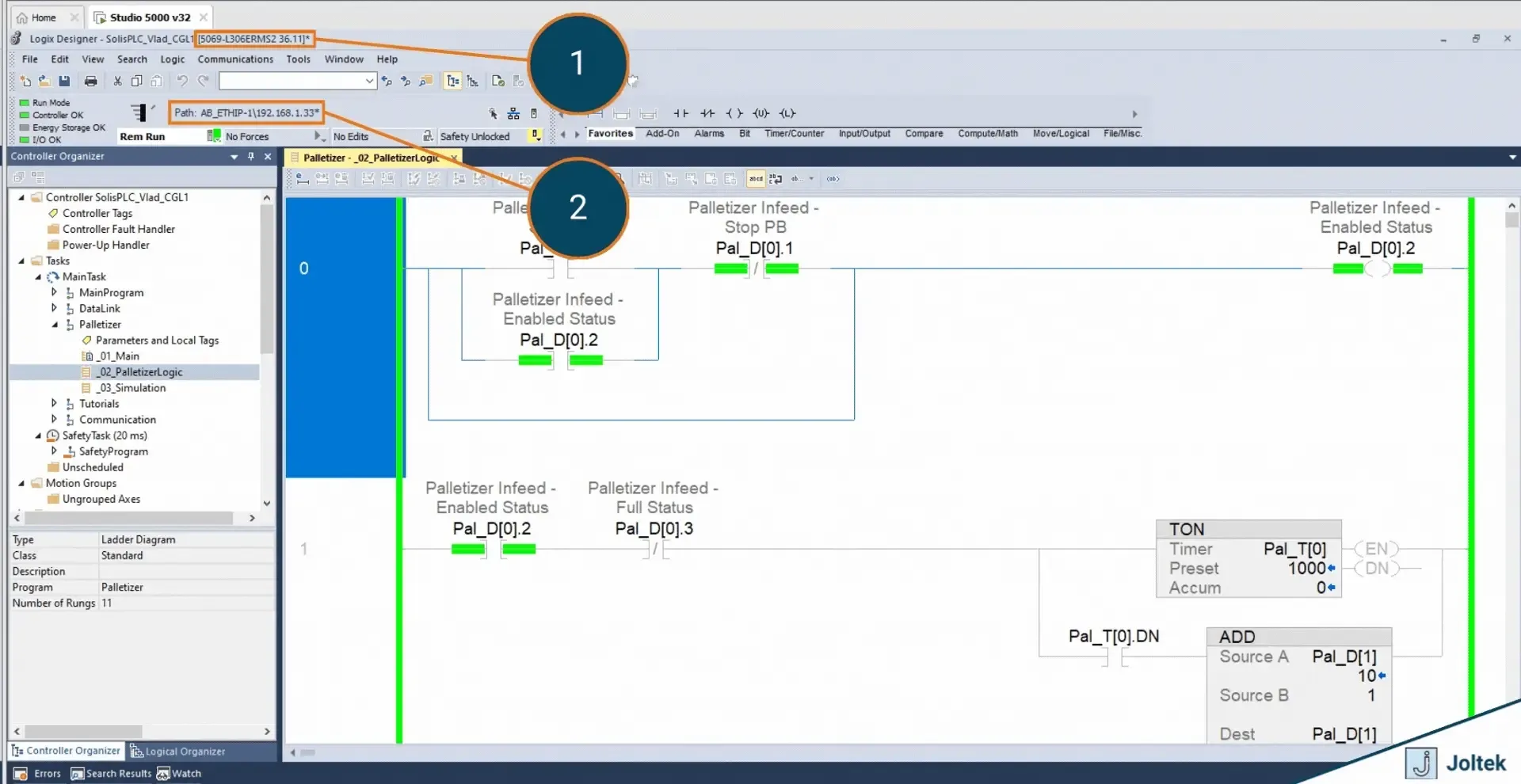Switch to the Timer/Counter instruction tab
The height and width of the screenshot is (784, 1521).
[794, 134]
